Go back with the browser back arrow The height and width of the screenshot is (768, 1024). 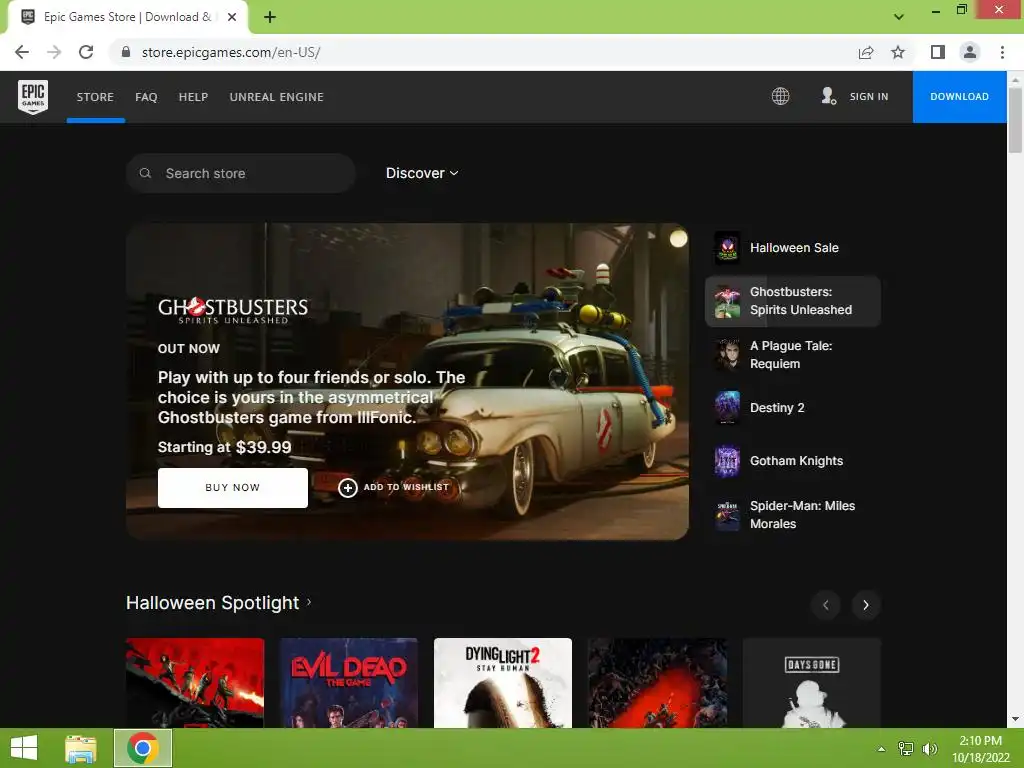[x=22, y=52]
